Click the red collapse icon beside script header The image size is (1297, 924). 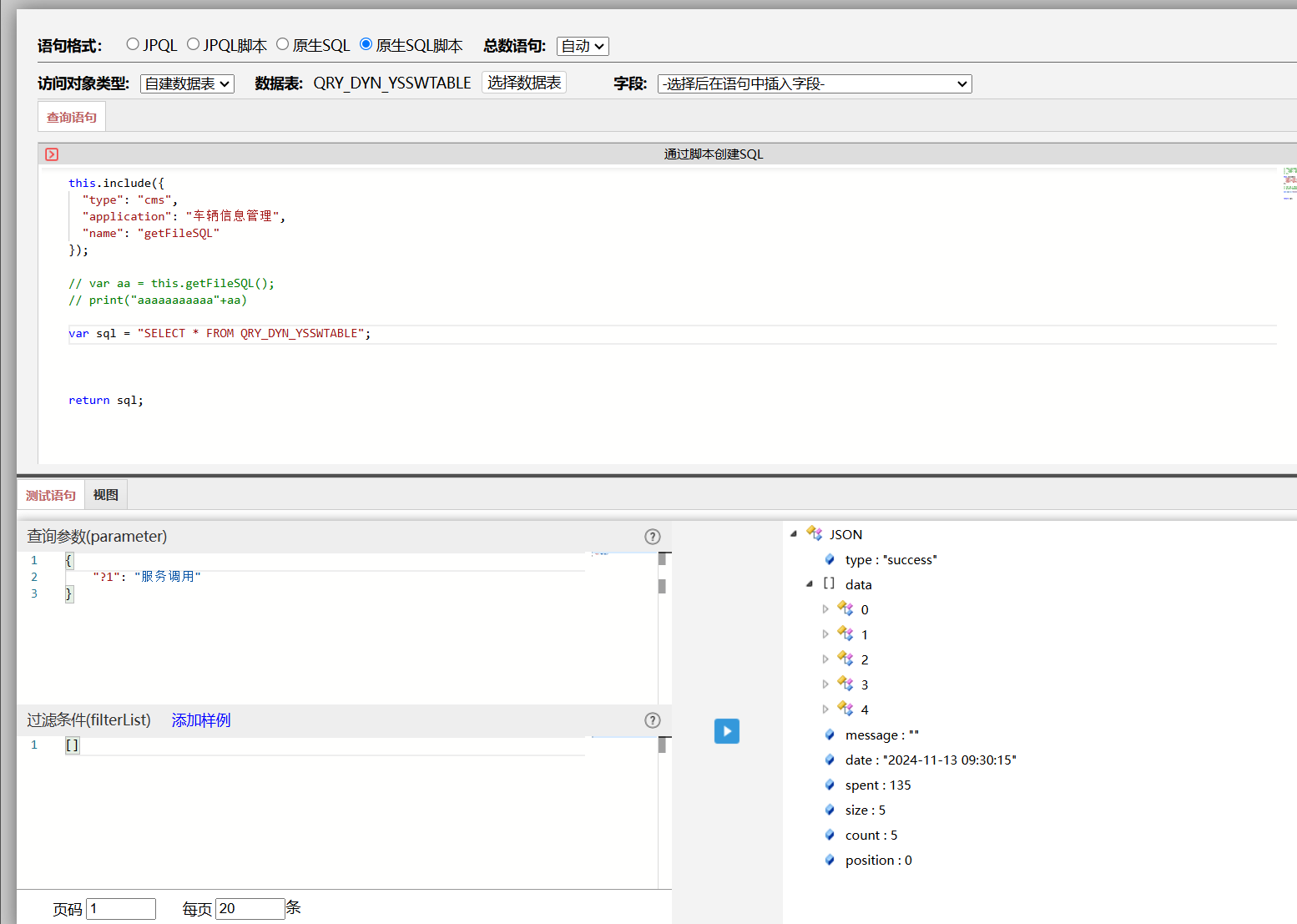tap(52, 154)
